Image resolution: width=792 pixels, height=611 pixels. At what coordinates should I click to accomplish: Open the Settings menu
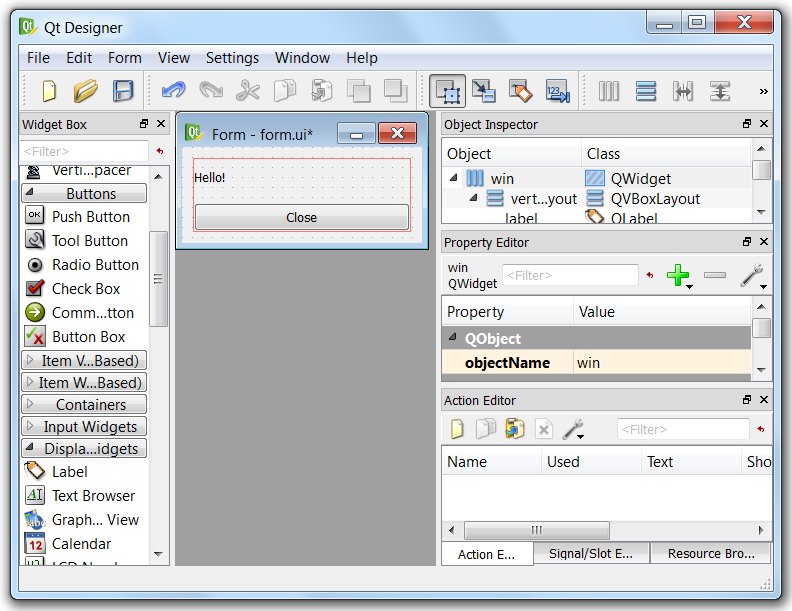pos(232,58)
